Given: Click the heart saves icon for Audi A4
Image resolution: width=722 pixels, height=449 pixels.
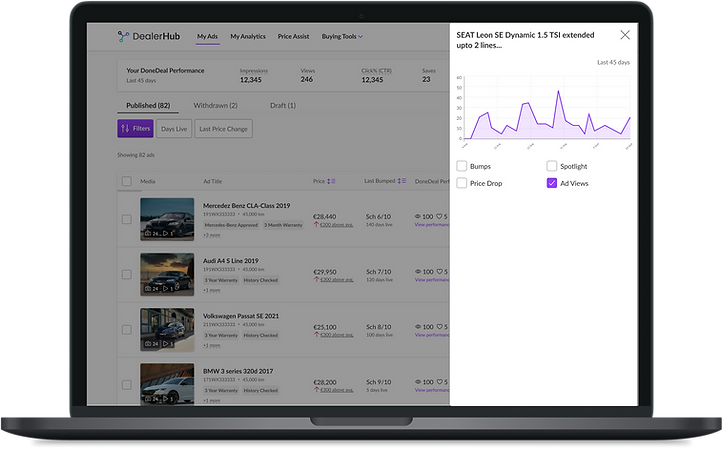Looking at the screenshot, I should pyautogui.click(x=439, y=272).
